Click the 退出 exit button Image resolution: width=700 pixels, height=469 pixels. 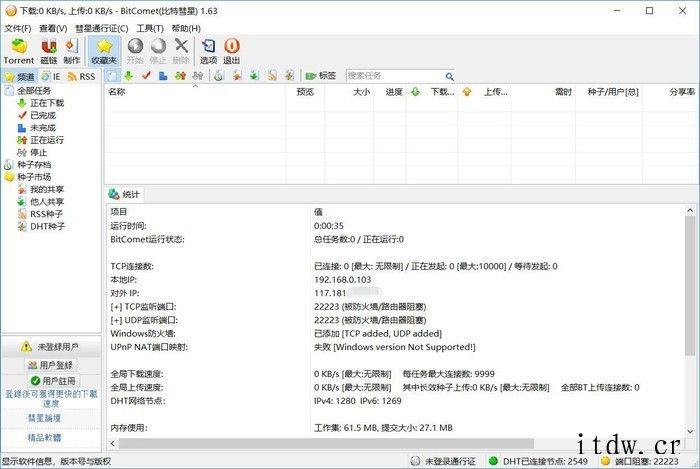[231, 51]
